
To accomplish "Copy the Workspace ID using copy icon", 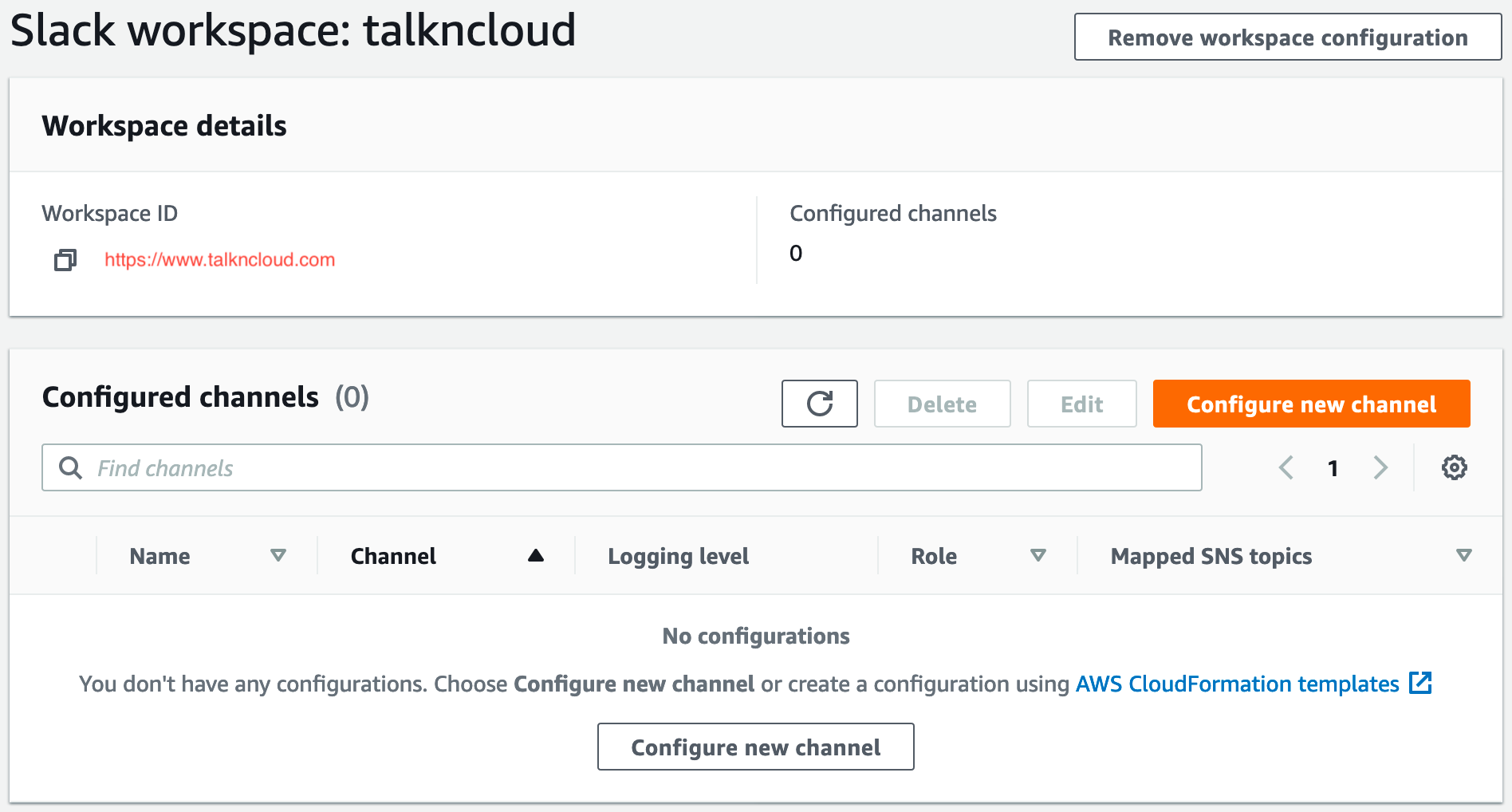I will pyautogui.click(x=65, y=260).
